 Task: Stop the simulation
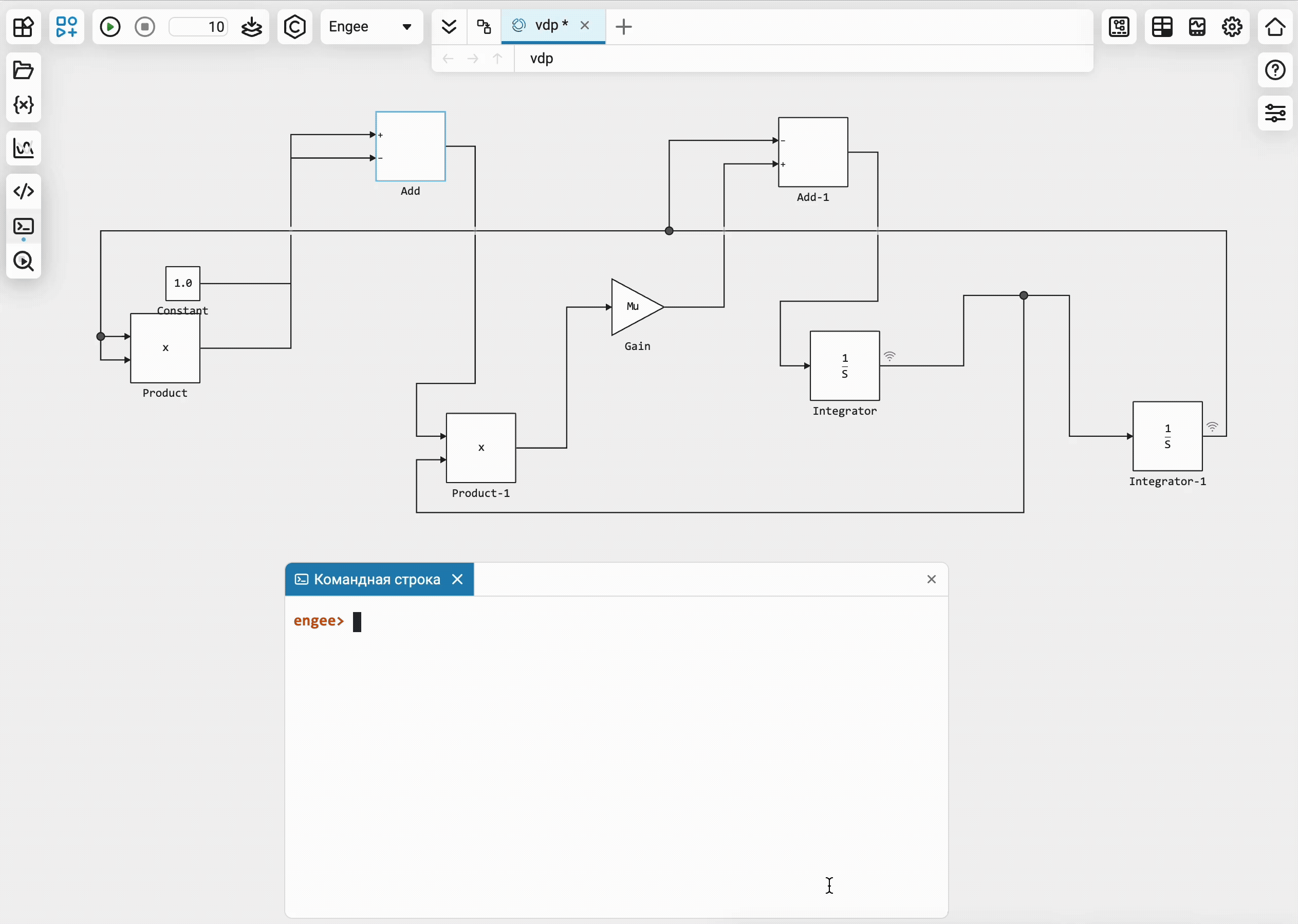(x=144, y=27)
